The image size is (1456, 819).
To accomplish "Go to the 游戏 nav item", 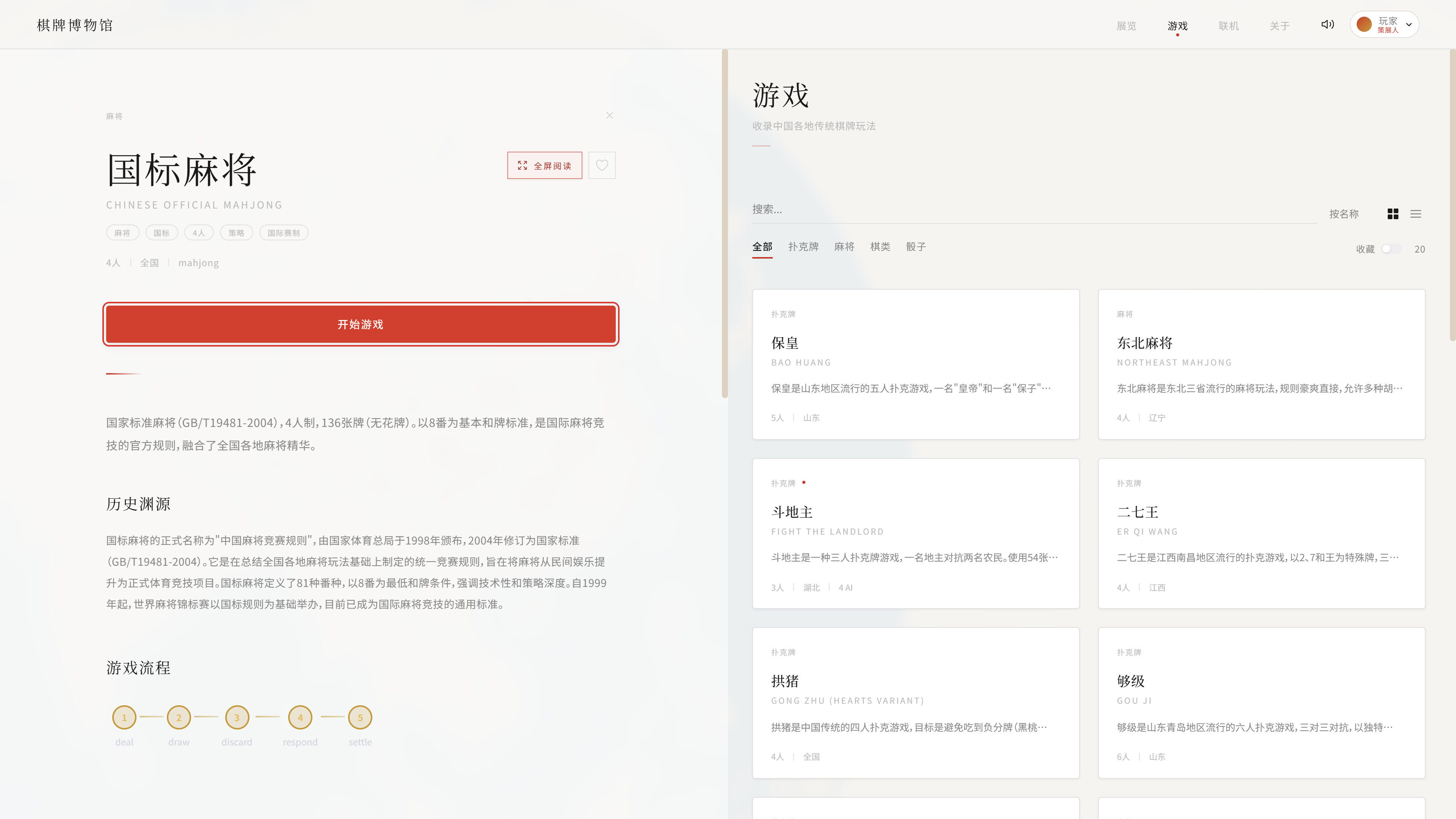I will (x=1177, y=26).
